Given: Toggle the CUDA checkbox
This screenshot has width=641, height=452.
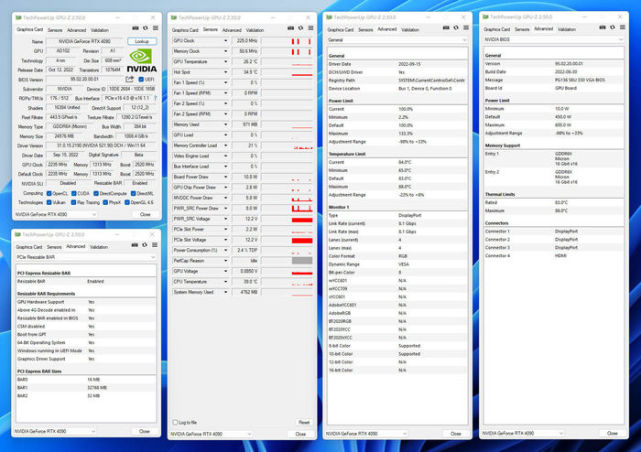Looking at the screenshot, I should 74,193.
